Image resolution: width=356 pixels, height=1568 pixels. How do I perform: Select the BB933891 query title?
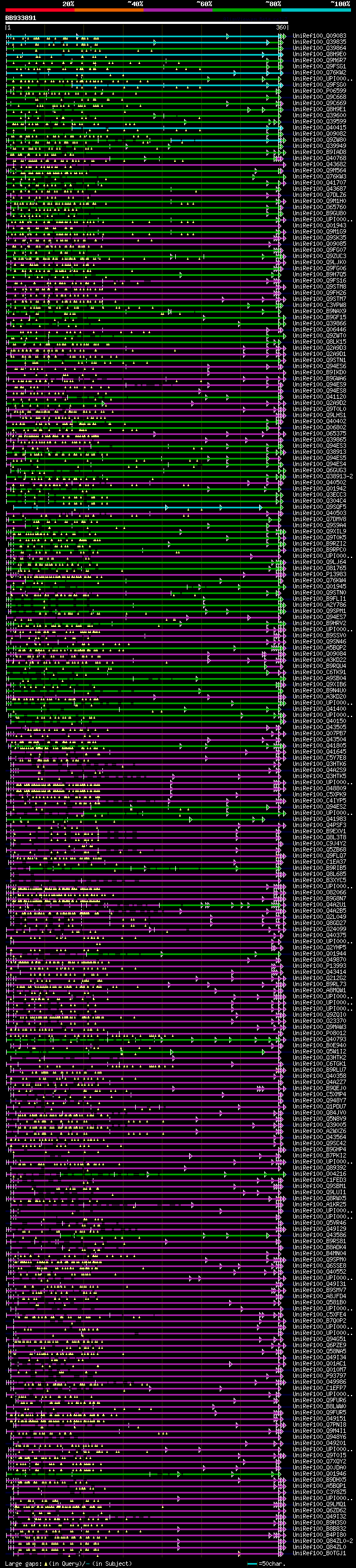(21, 18)
